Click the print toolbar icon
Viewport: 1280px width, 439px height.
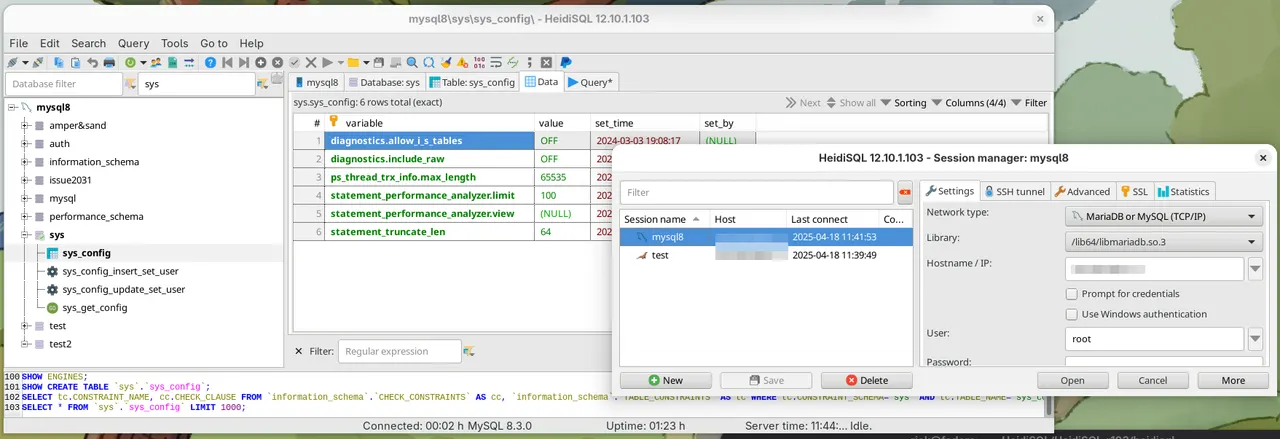click(x=109, y=62)
